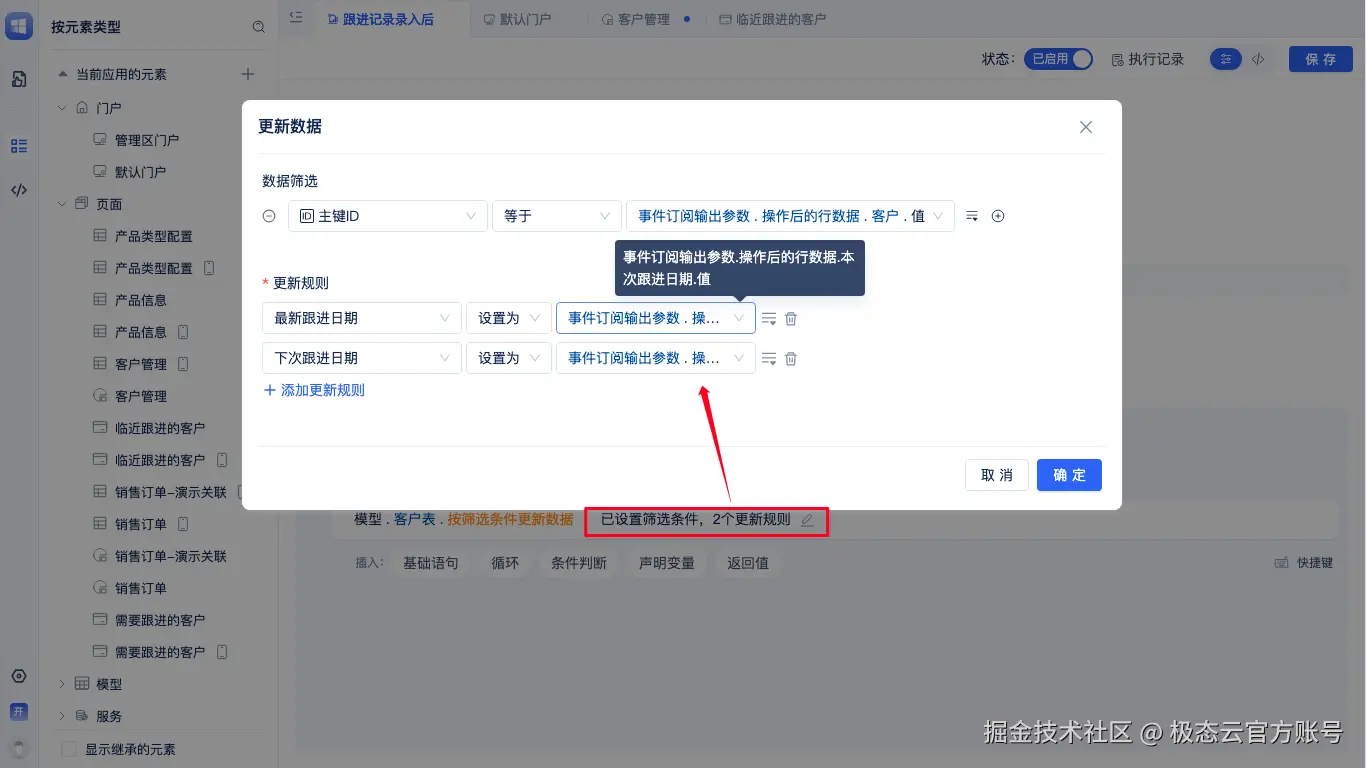This screenshot has width=1366, height=768.
Task: Click the 取消 button
Action: (x=997, y=475)
